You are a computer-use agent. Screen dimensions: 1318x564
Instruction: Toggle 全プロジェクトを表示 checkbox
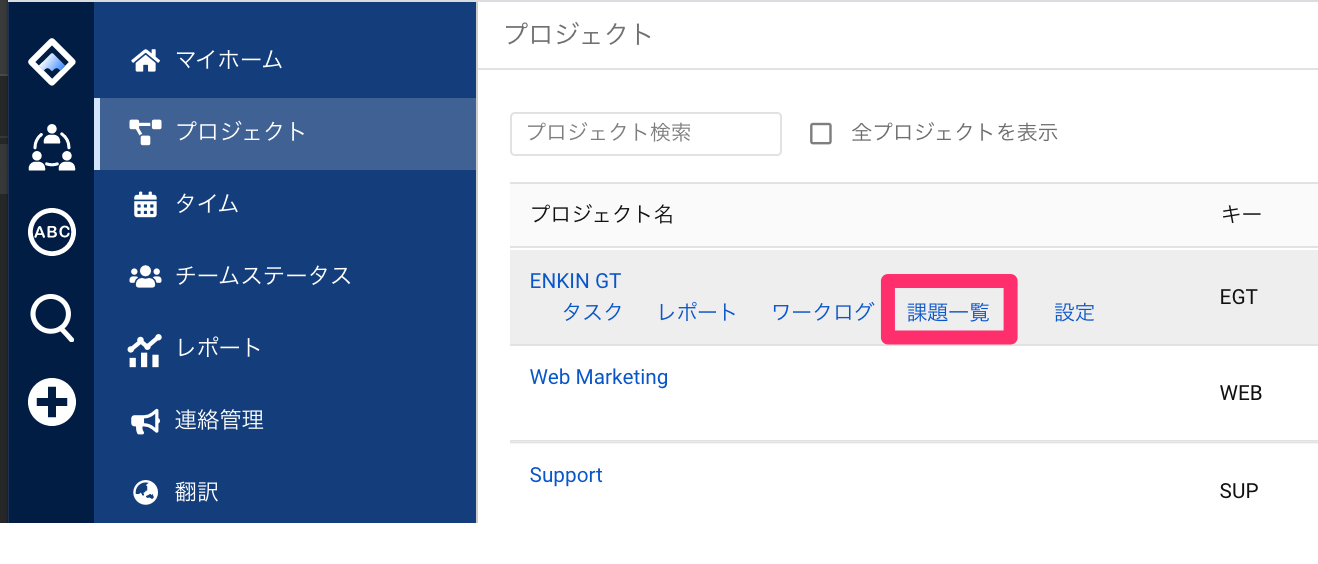821,133
